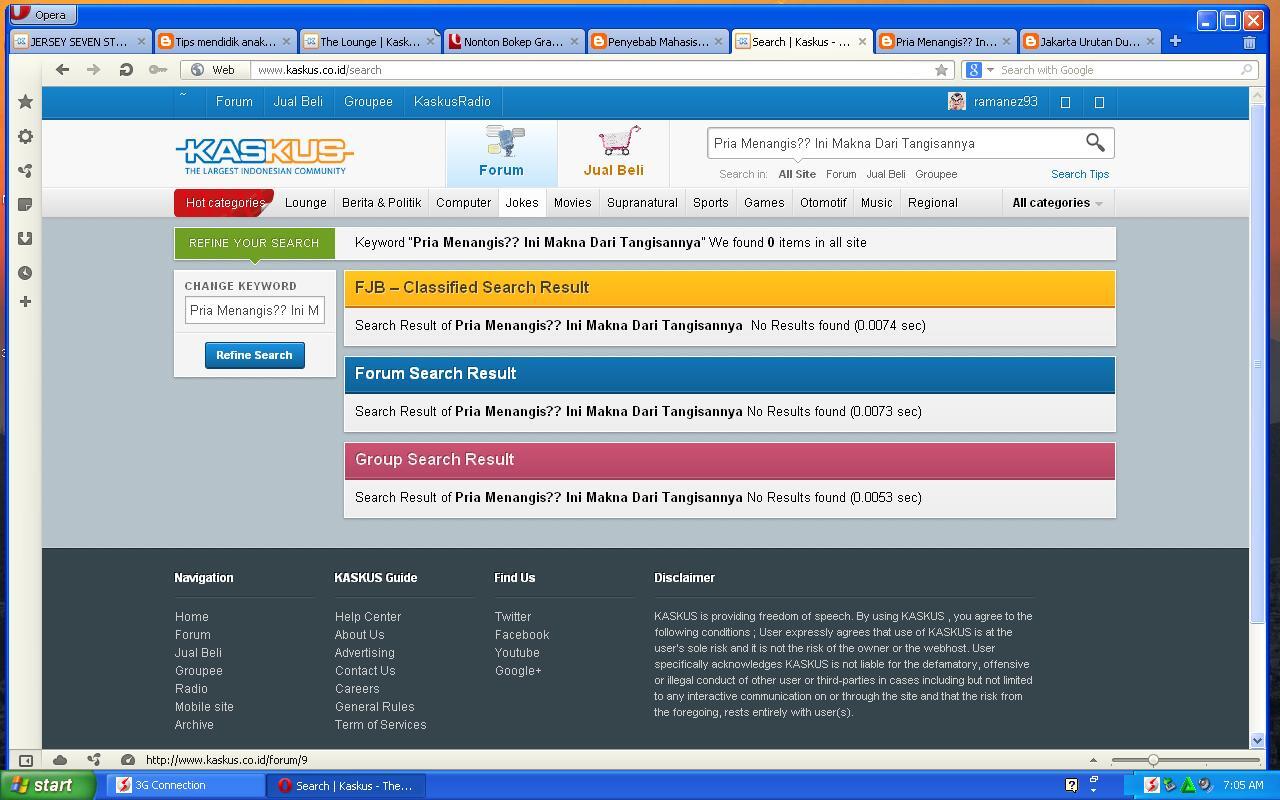Open the Supranatural category
This screenshot has height=800, width=1280.
click(642, 203)
